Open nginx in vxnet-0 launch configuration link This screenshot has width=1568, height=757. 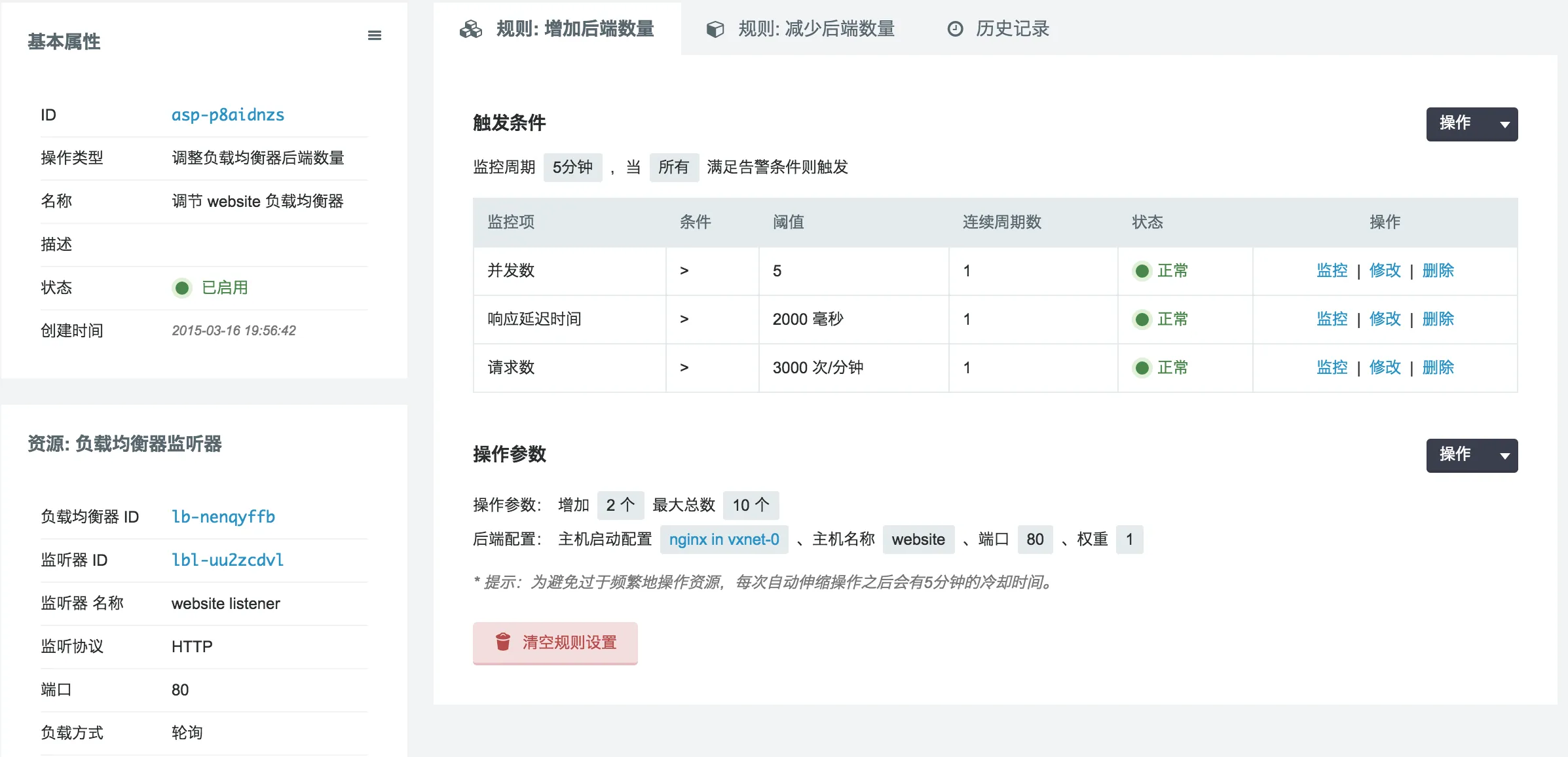[x=724, y=540]
